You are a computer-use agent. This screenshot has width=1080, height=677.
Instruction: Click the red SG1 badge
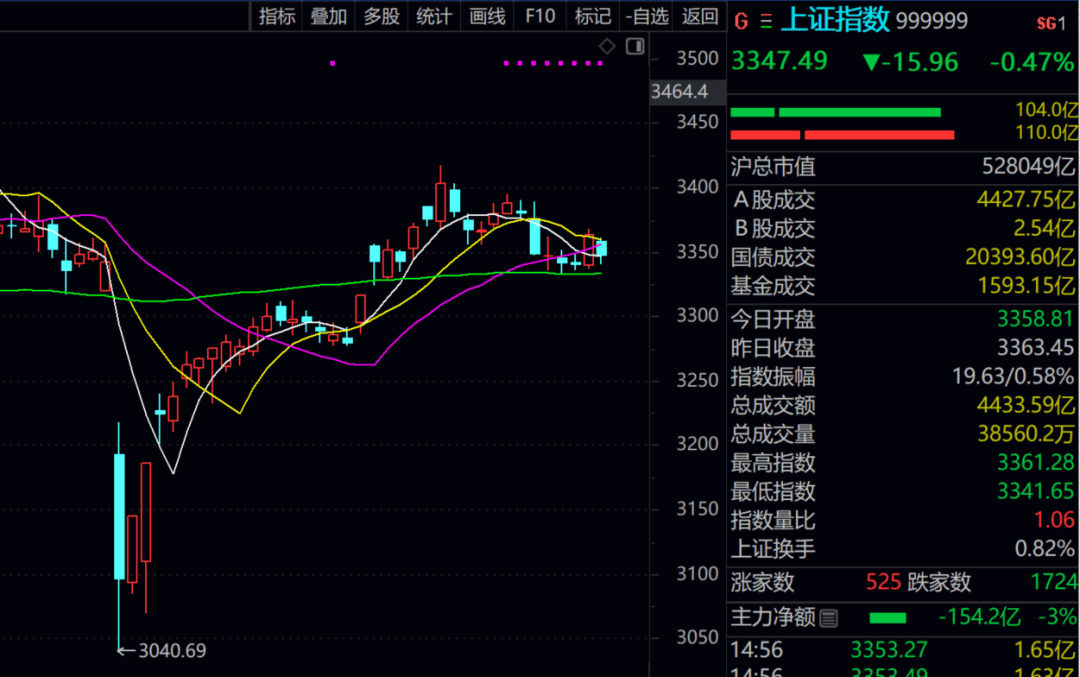pos(1051,23)
